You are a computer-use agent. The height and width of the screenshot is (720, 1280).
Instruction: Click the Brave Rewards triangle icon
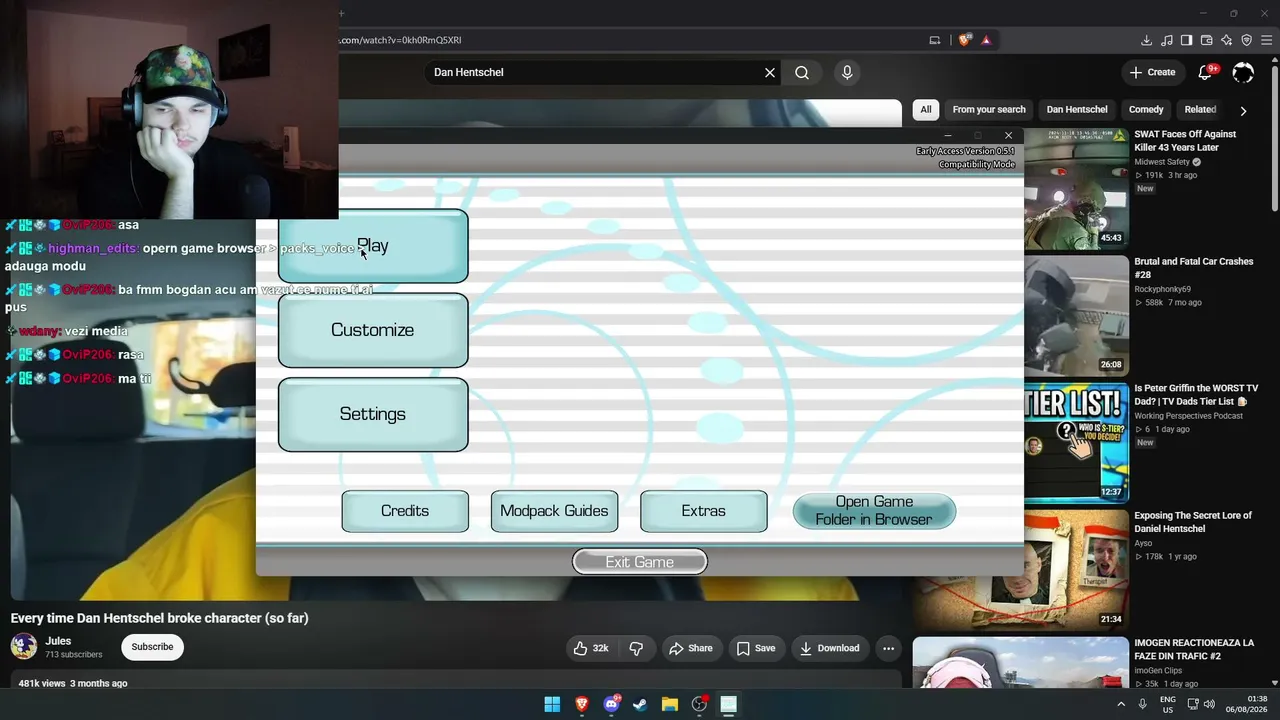point(986,40)
